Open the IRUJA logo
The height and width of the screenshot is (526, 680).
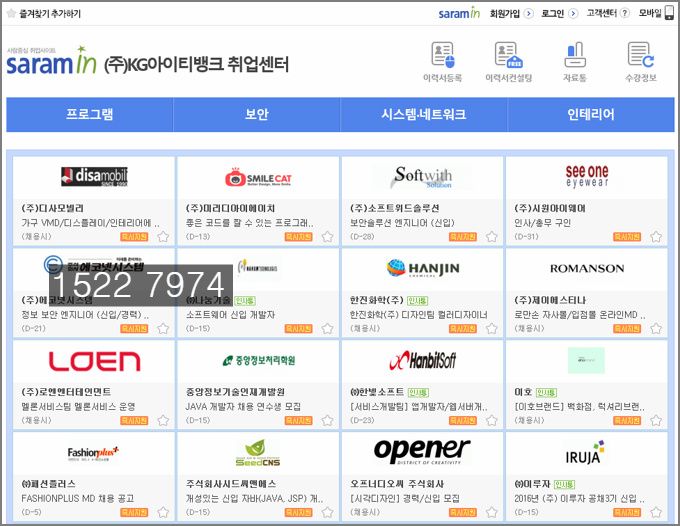pos(585,452)
